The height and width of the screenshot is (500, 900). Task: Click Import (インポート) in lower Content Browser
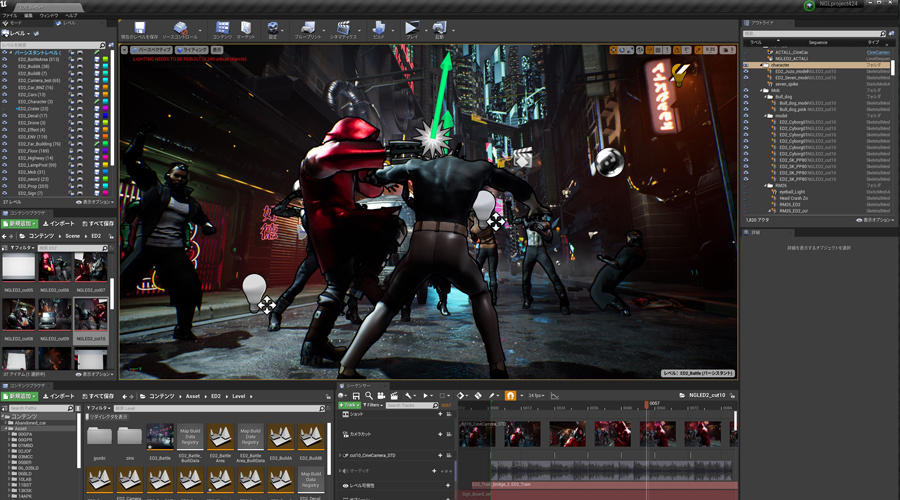tap(59, 396)
